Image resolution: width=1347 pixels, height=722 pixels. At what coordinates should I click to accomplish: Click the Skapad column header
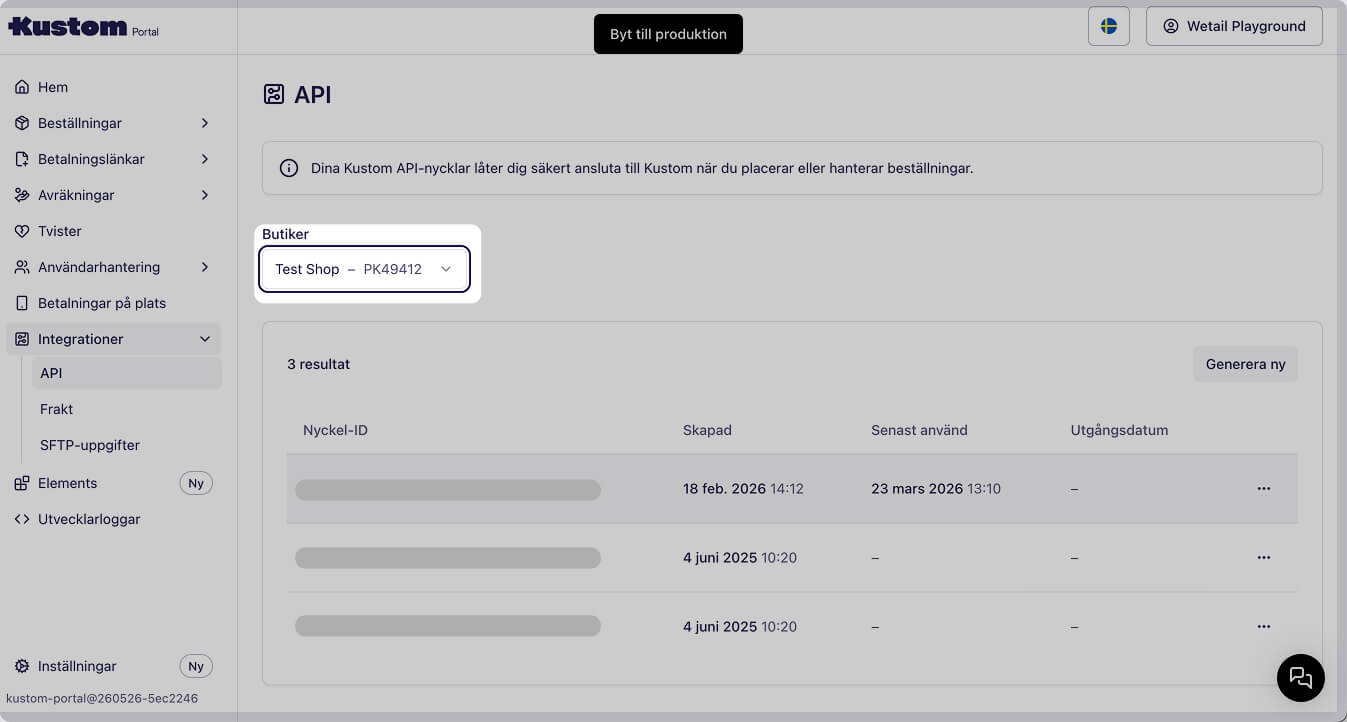[x=707, y=430]
